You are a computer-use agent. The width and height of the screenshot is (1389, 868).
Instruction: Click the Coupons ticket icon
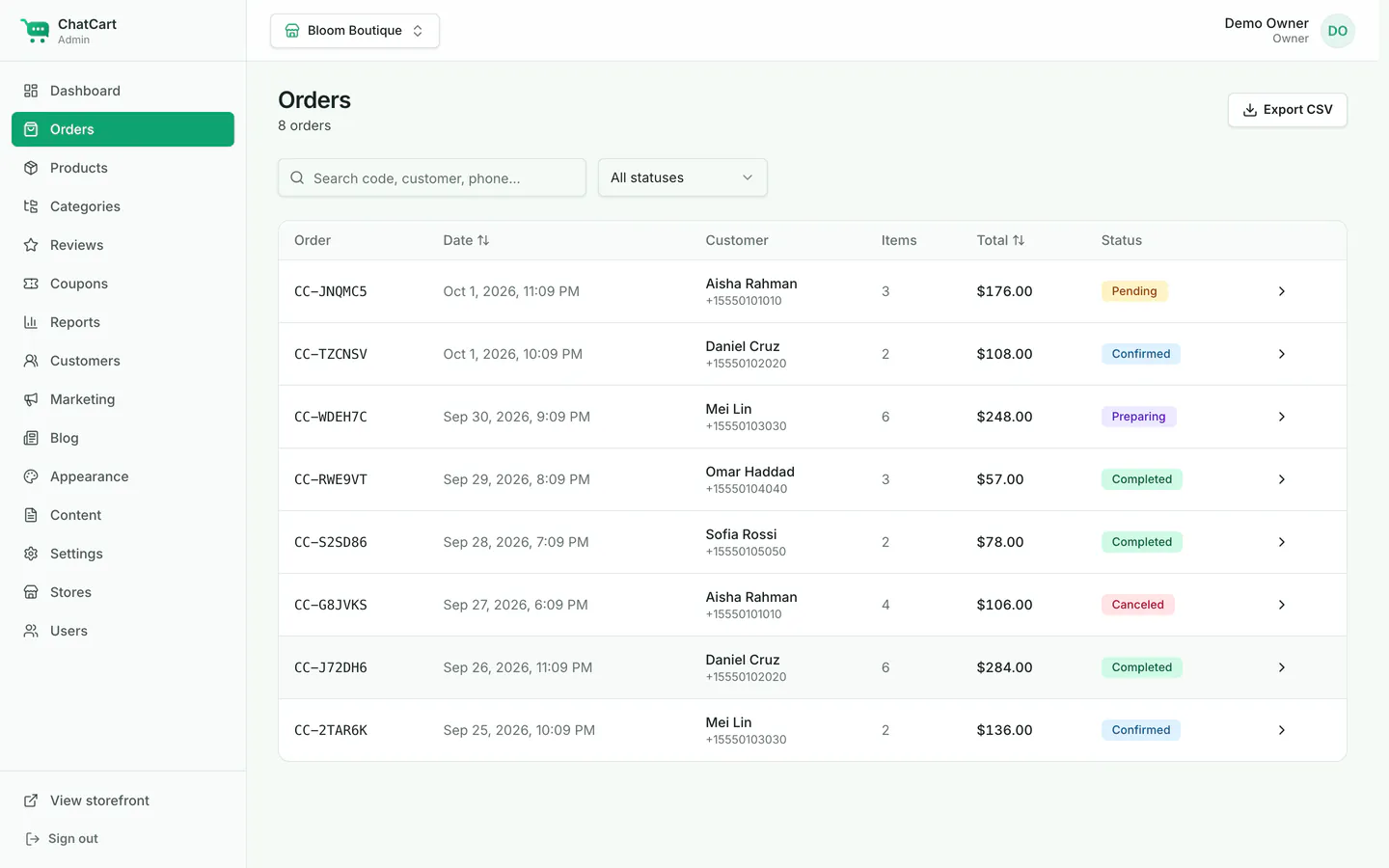point(31,284)
